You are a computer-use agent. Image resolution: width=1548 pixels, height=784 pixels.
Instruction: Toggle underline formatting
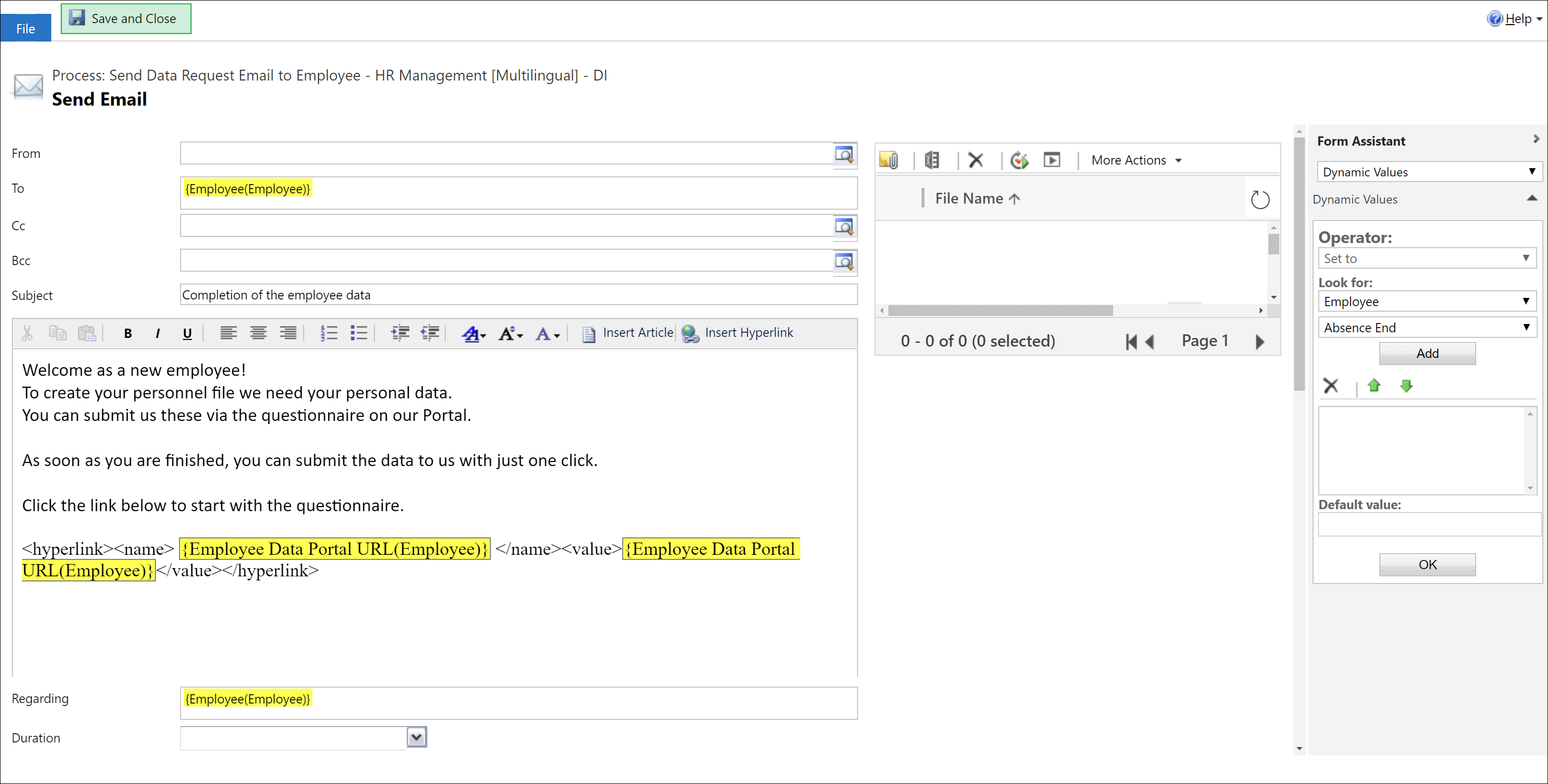(x=187, y=333)
